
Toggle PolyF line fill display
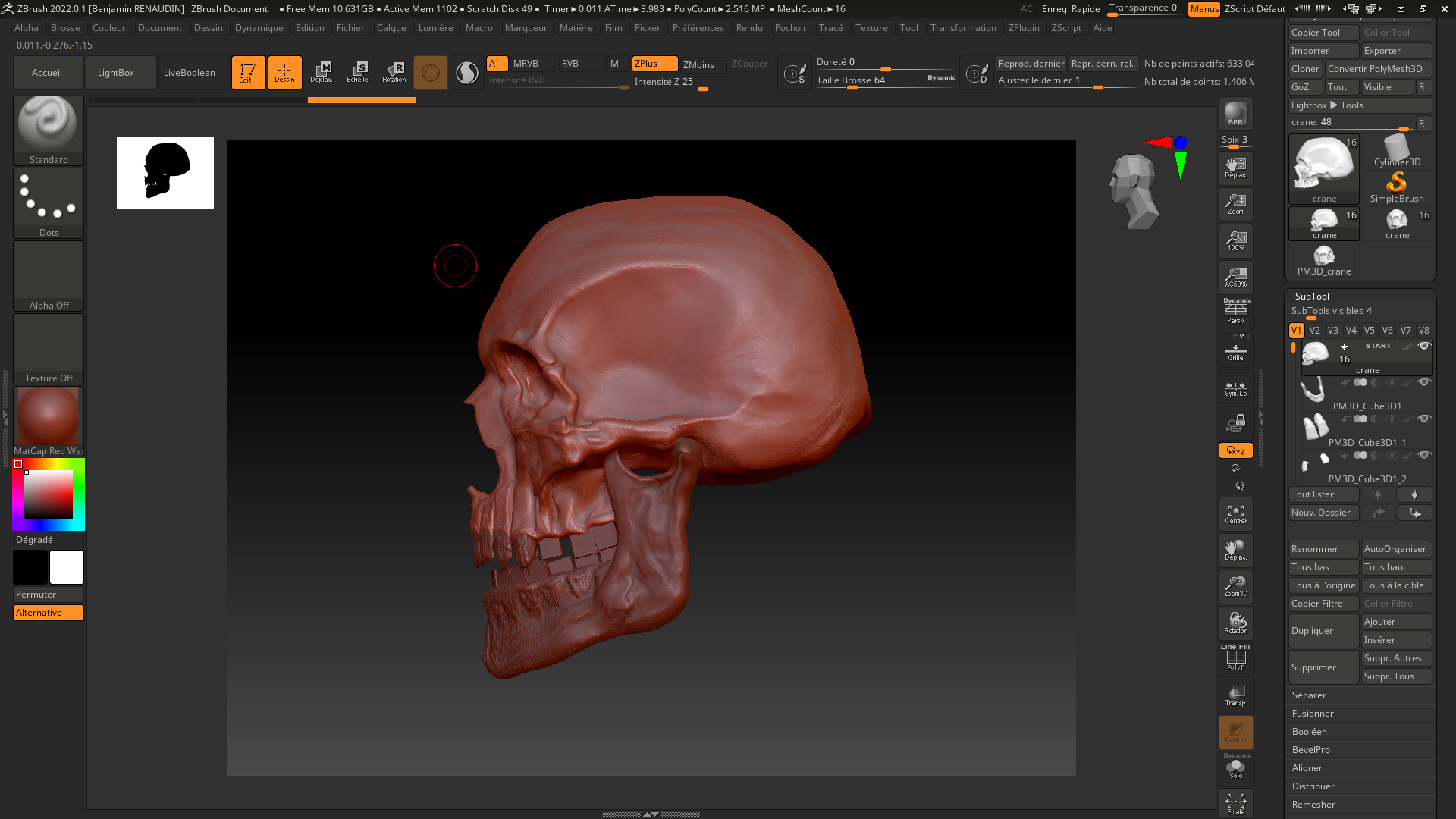click(x=1236, y=658)
